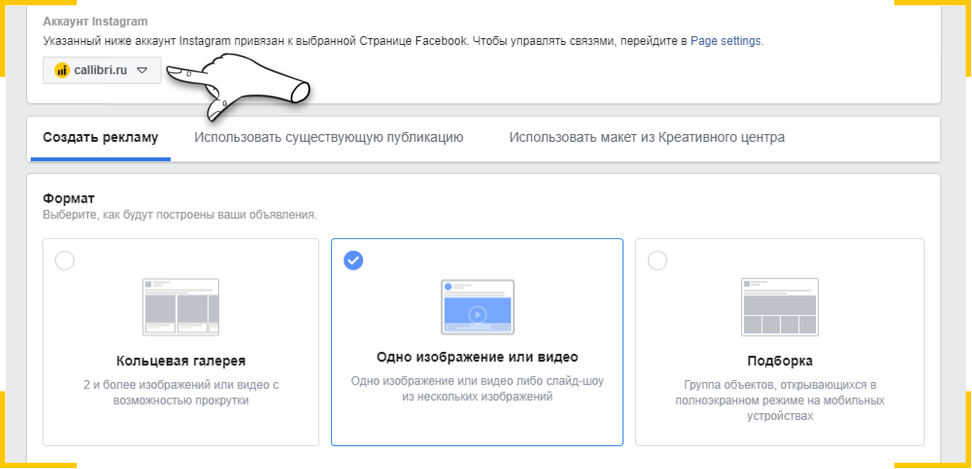This screenshot has height=469, width=972.
Task: Select the Кольцевая галерея radio button
Action: tap(65, 261)
